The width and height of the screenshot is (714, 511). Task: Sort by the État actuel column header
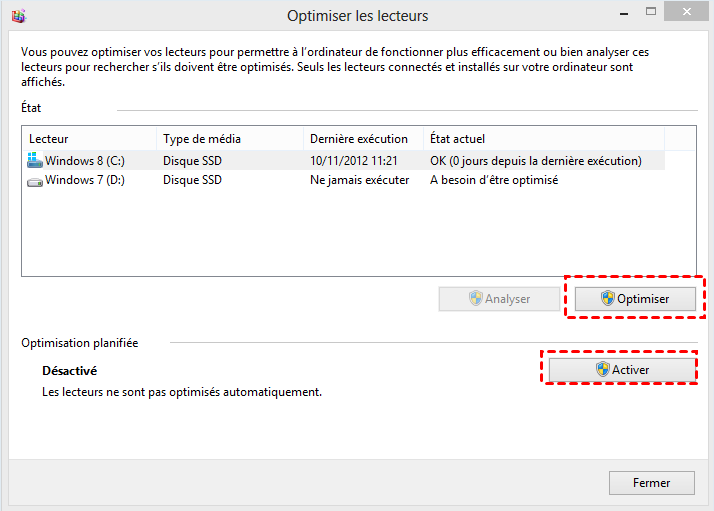pyautogui.click(x=544, y=139)
